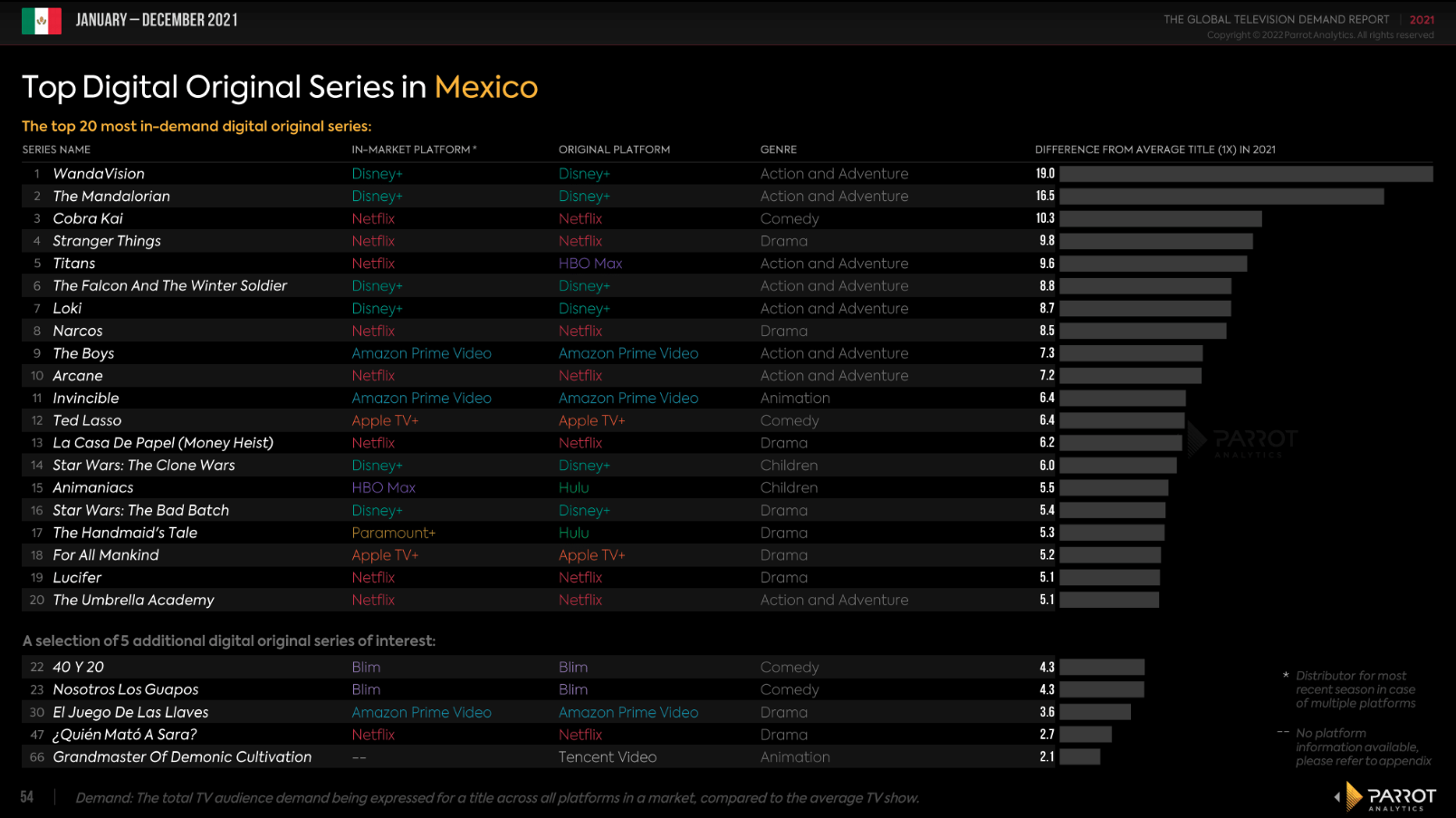The image size is (1456, 818).
Task: Click the 'Distributor for most recent season' footnote
Action: pos(1355,689)
